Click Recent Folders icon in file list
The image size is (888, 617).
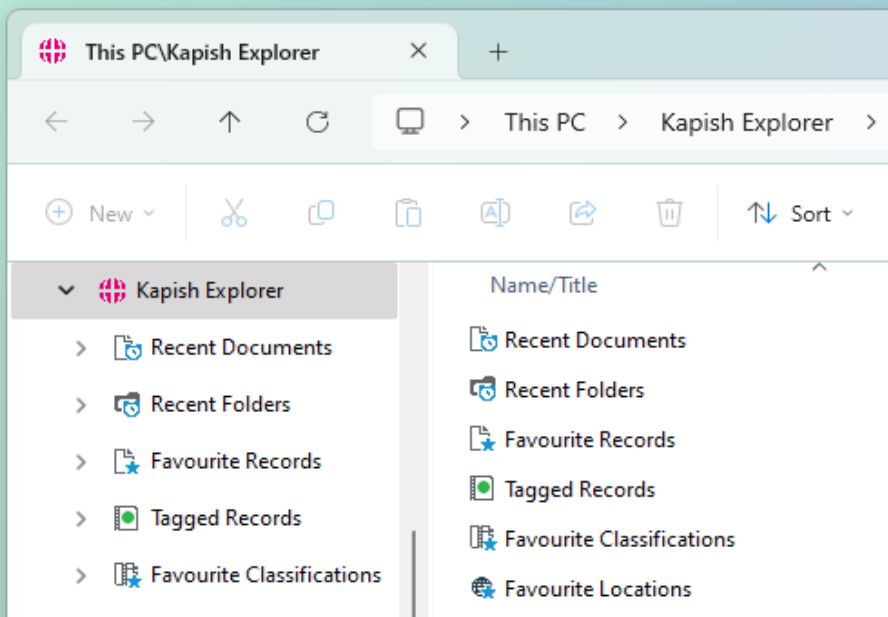[x=483, y=389]
